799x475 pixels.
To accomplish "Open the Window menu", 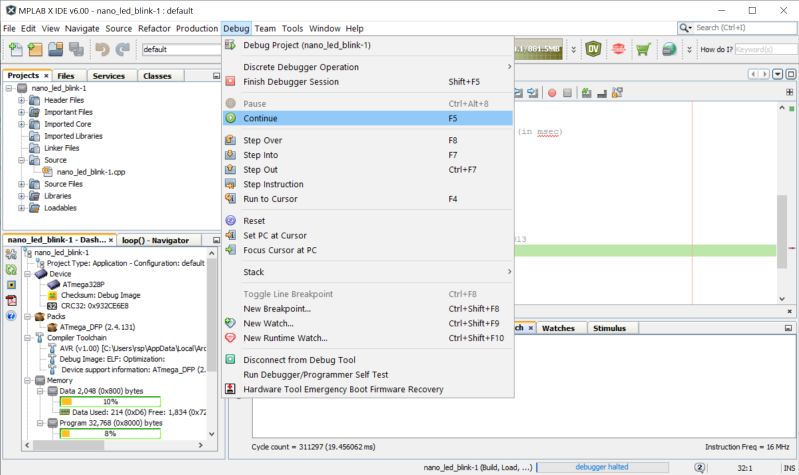I will coord(325,29).
